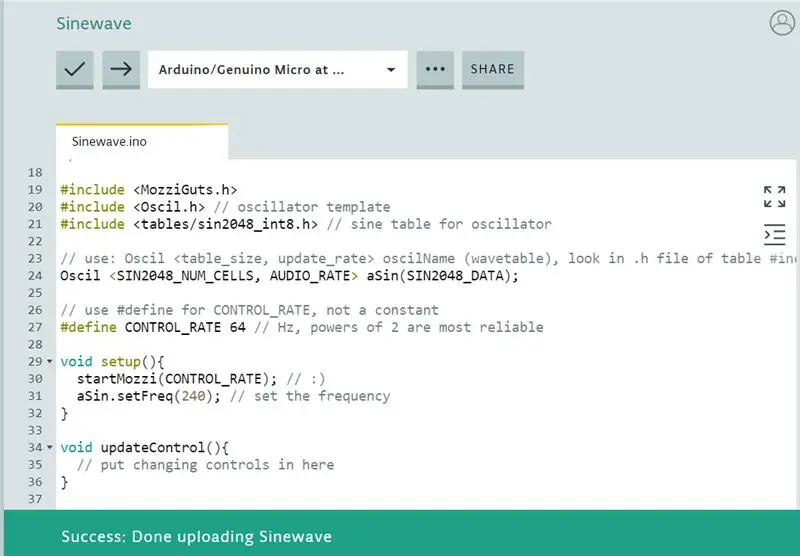Toggle fullscreen editor icon

[774, 197]
